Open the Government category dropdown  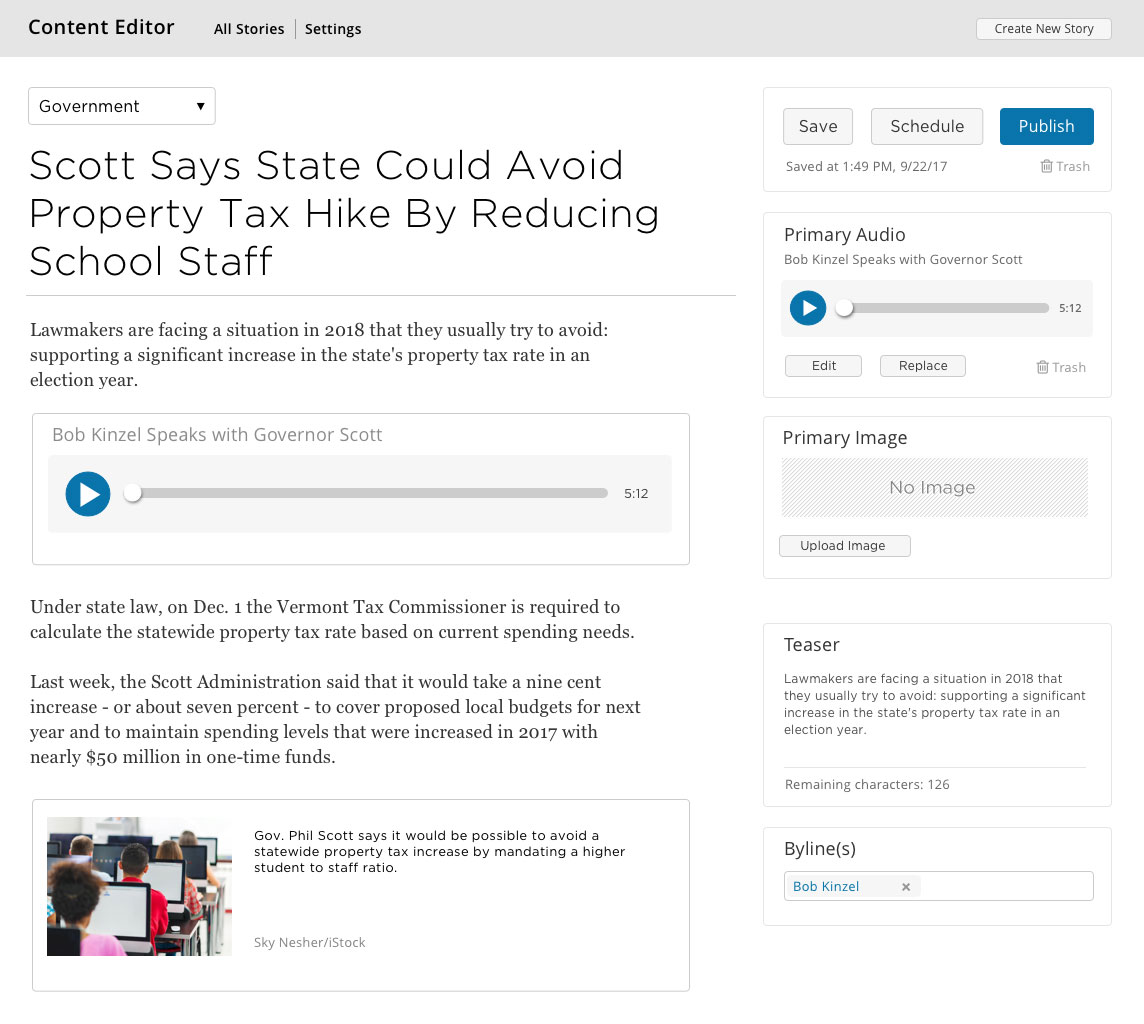121,106
